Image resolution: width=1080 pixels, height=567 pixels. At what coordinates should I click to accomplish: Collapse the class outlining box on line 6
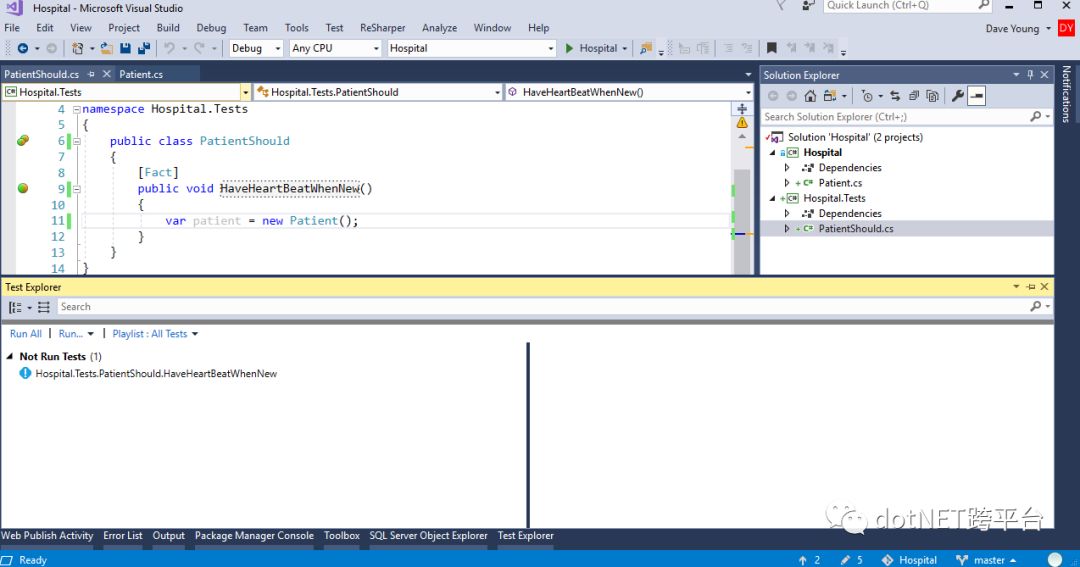click(x=76, y=141)
